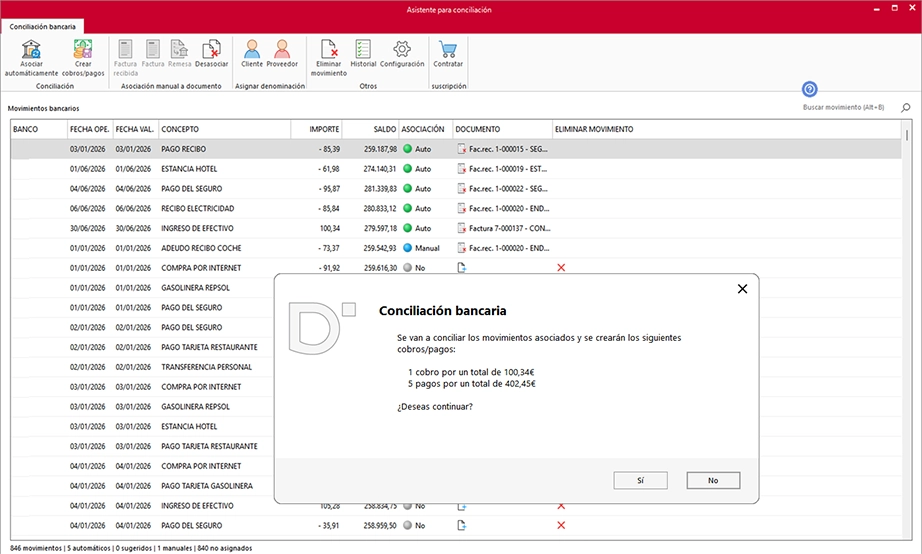Click the Desasociar icon

pyautogui.click(x=211, y=49)
